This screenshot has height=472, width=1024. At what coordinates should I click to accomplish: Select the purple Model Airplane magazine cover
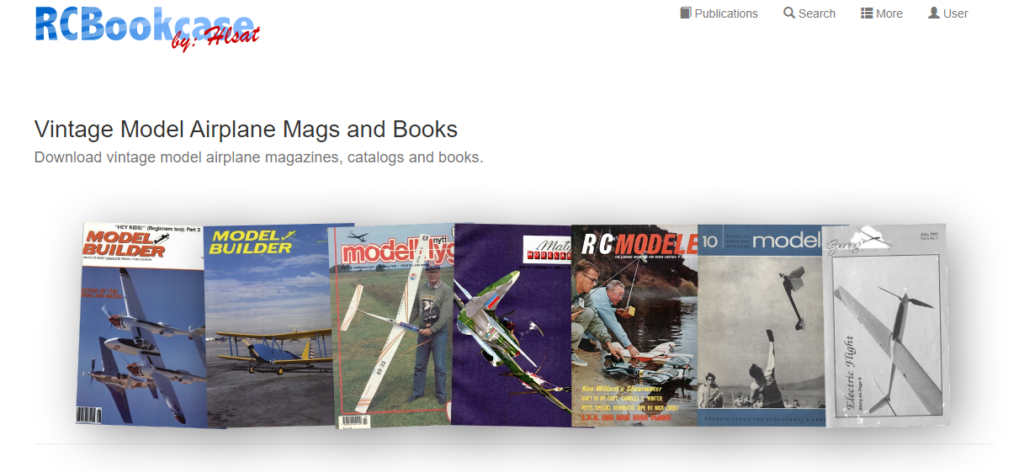[512, 325]
